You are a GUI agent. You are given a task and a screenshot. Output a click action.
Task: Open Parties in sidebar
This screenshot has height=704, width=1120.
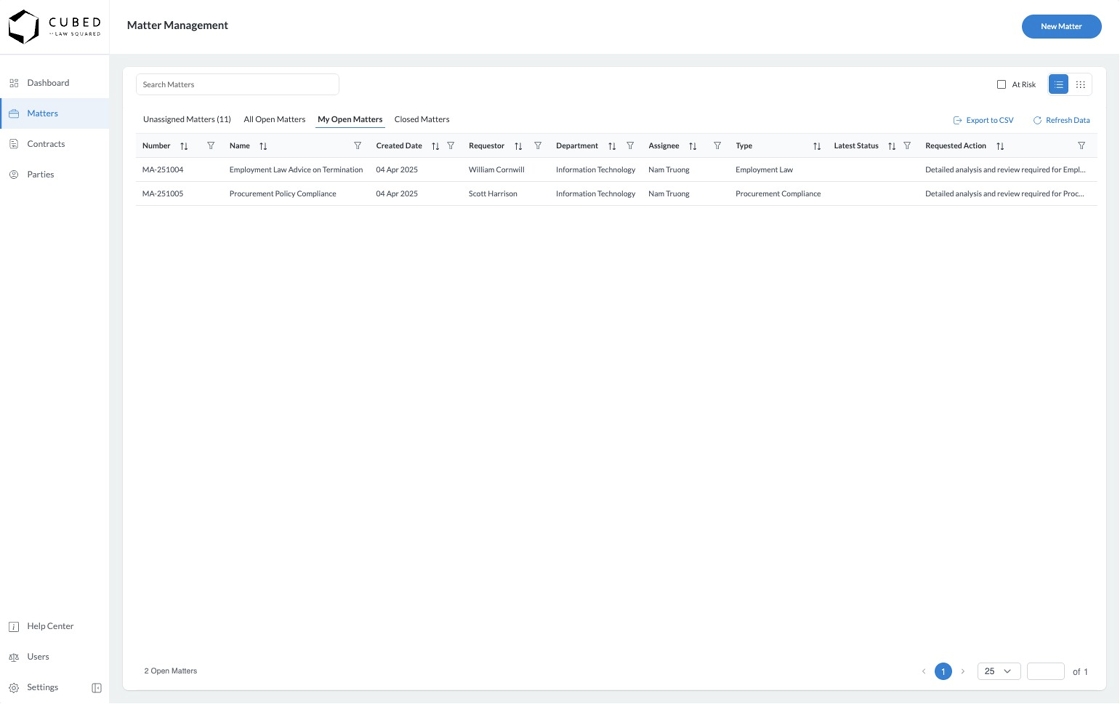(54, 175)
